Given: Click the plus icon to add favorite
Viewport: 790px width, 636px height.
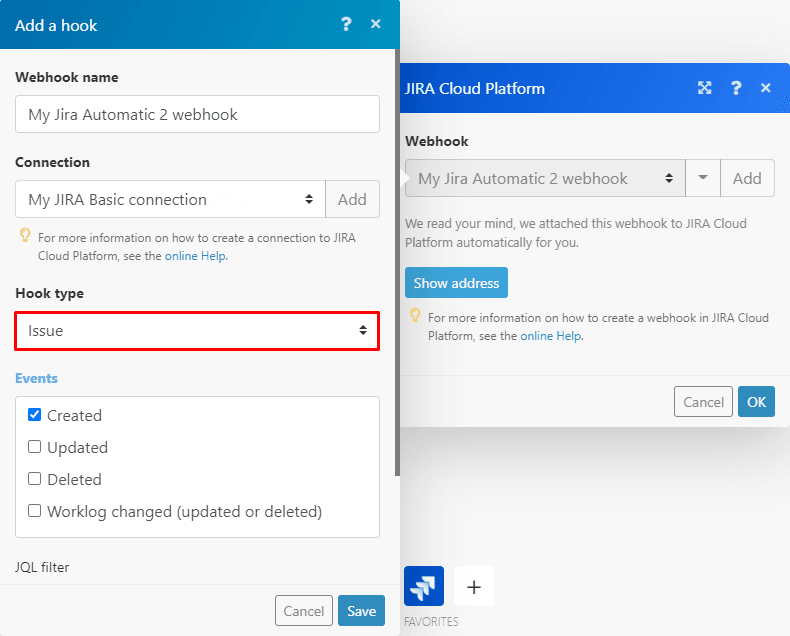Looking at the screenshot, I should [474, 586].
